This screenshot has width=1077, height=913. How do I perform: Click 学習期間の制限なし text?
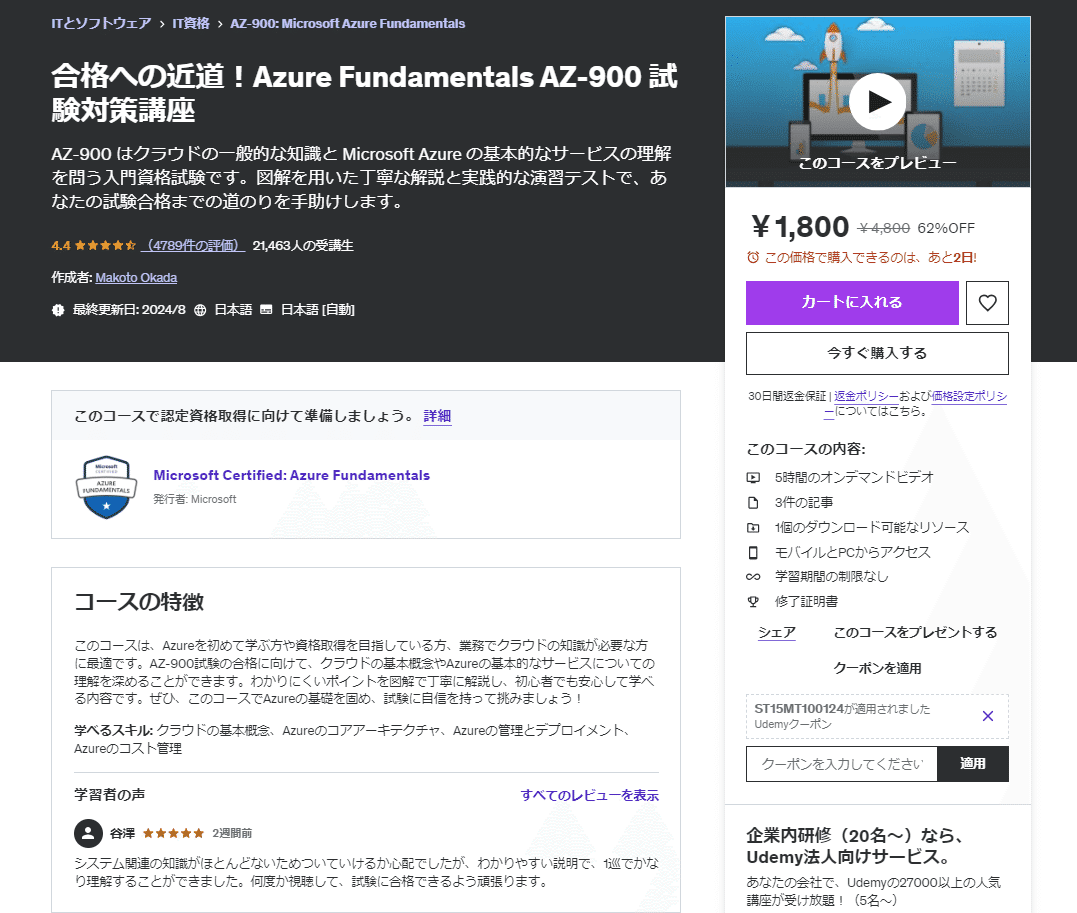pyautogui.click(x=832, y=576)
